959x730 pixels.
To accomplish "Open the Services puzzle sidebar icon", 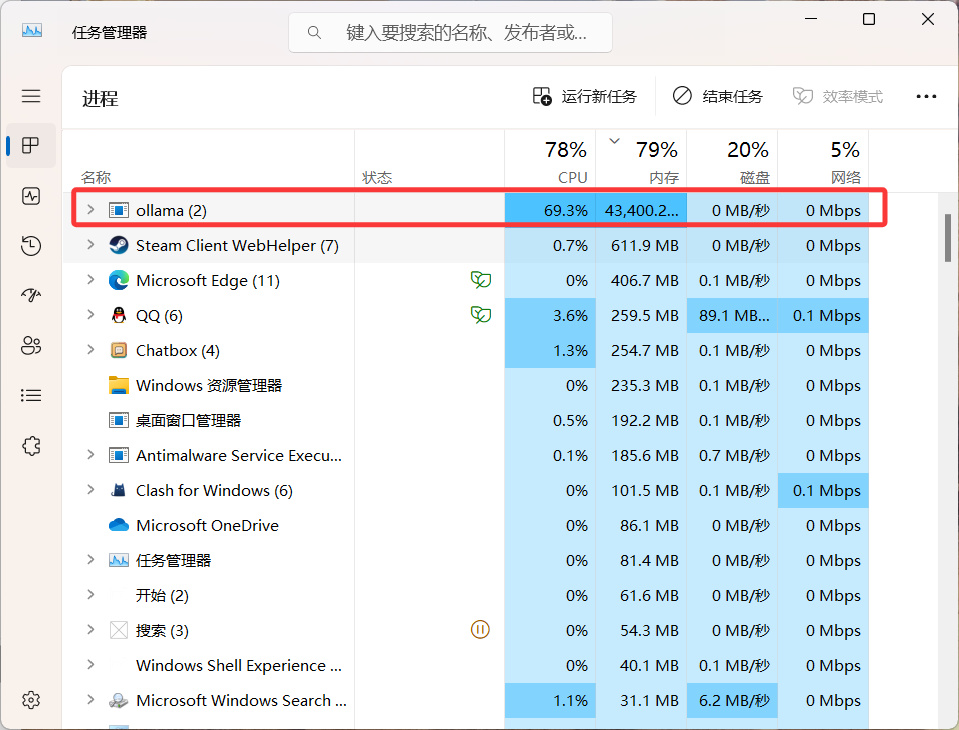I will coord(31,446).
